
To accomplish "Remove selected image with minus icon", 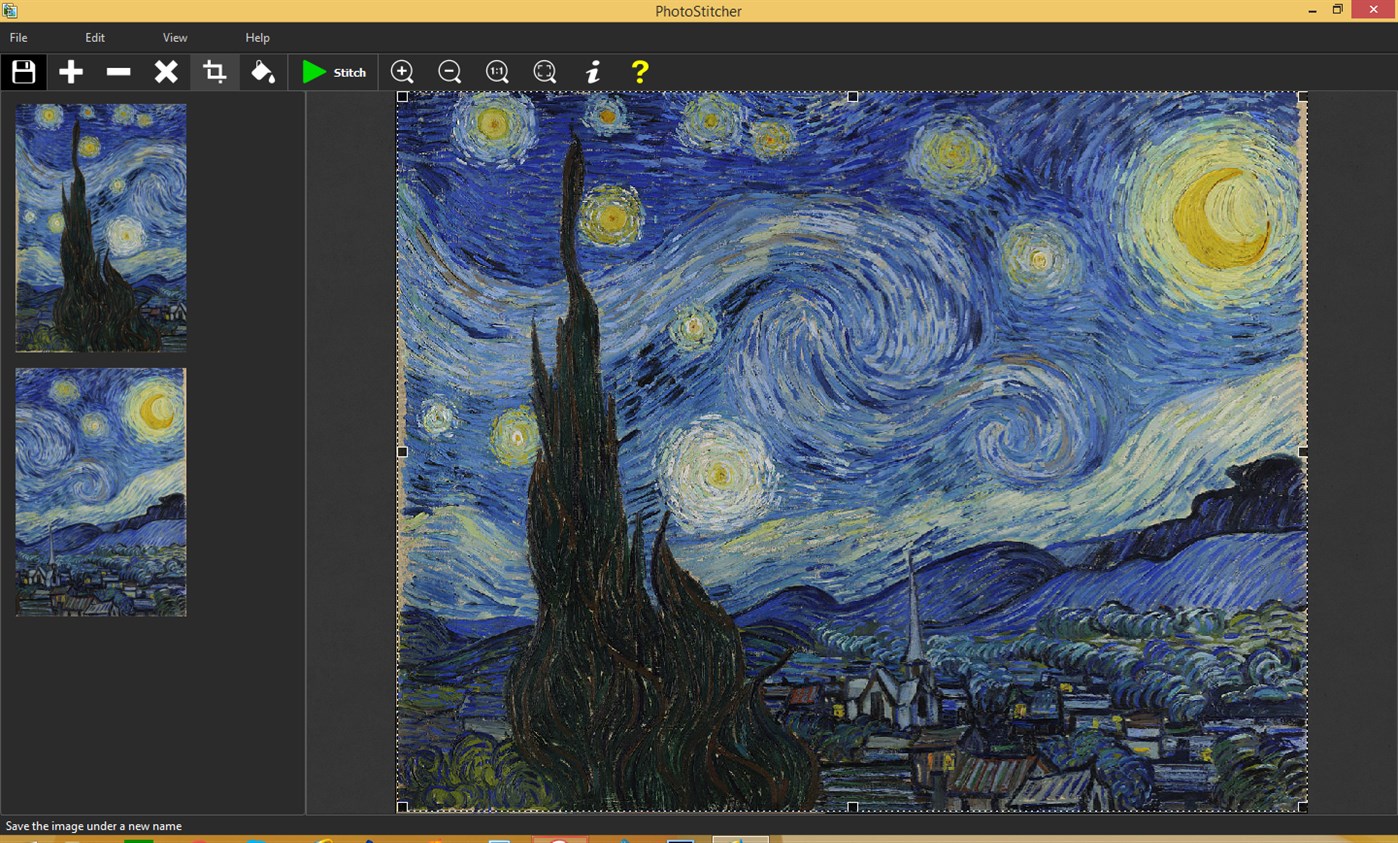I will (x=119, y=72).
